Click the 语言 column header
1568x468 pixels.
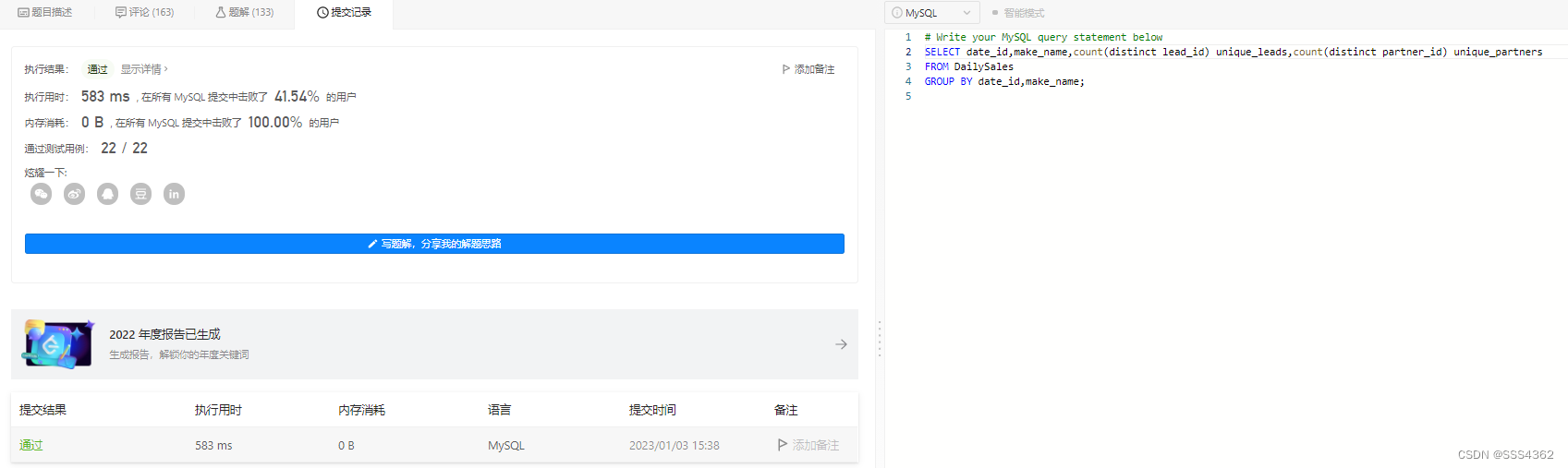coord(499,410)
